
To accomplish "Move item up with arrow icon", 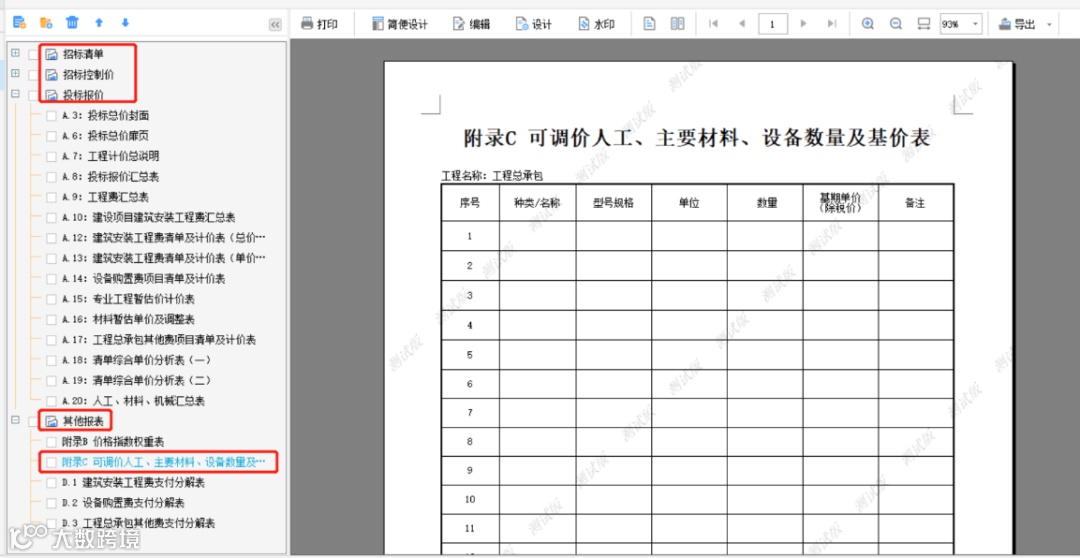I will pyautogui.click(x=98, y=23).
